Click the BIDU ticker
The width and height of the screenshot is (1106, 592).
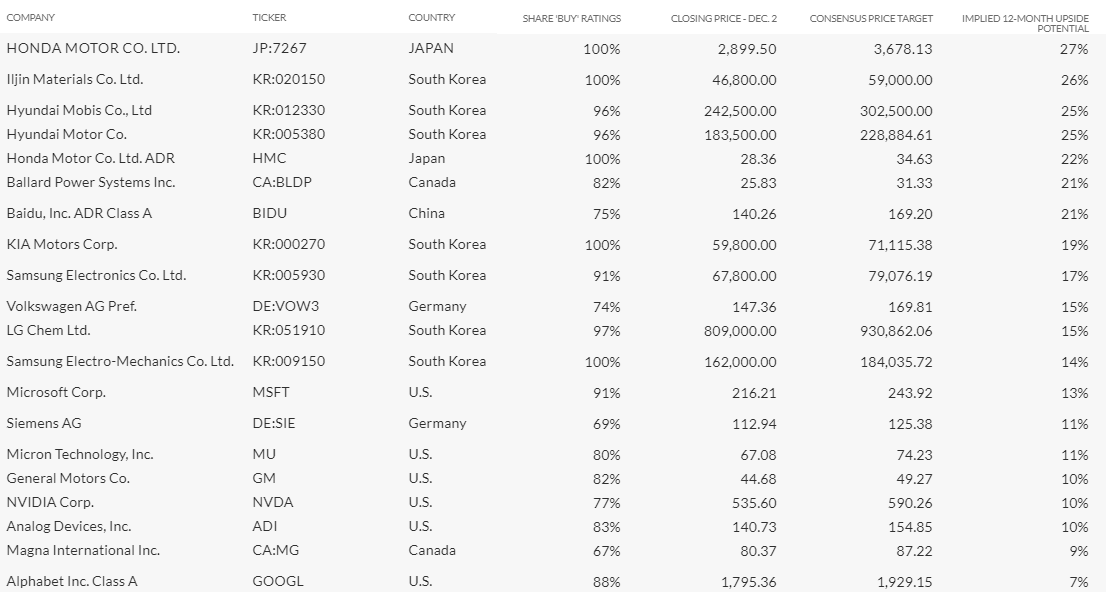[x=269, y=213]
